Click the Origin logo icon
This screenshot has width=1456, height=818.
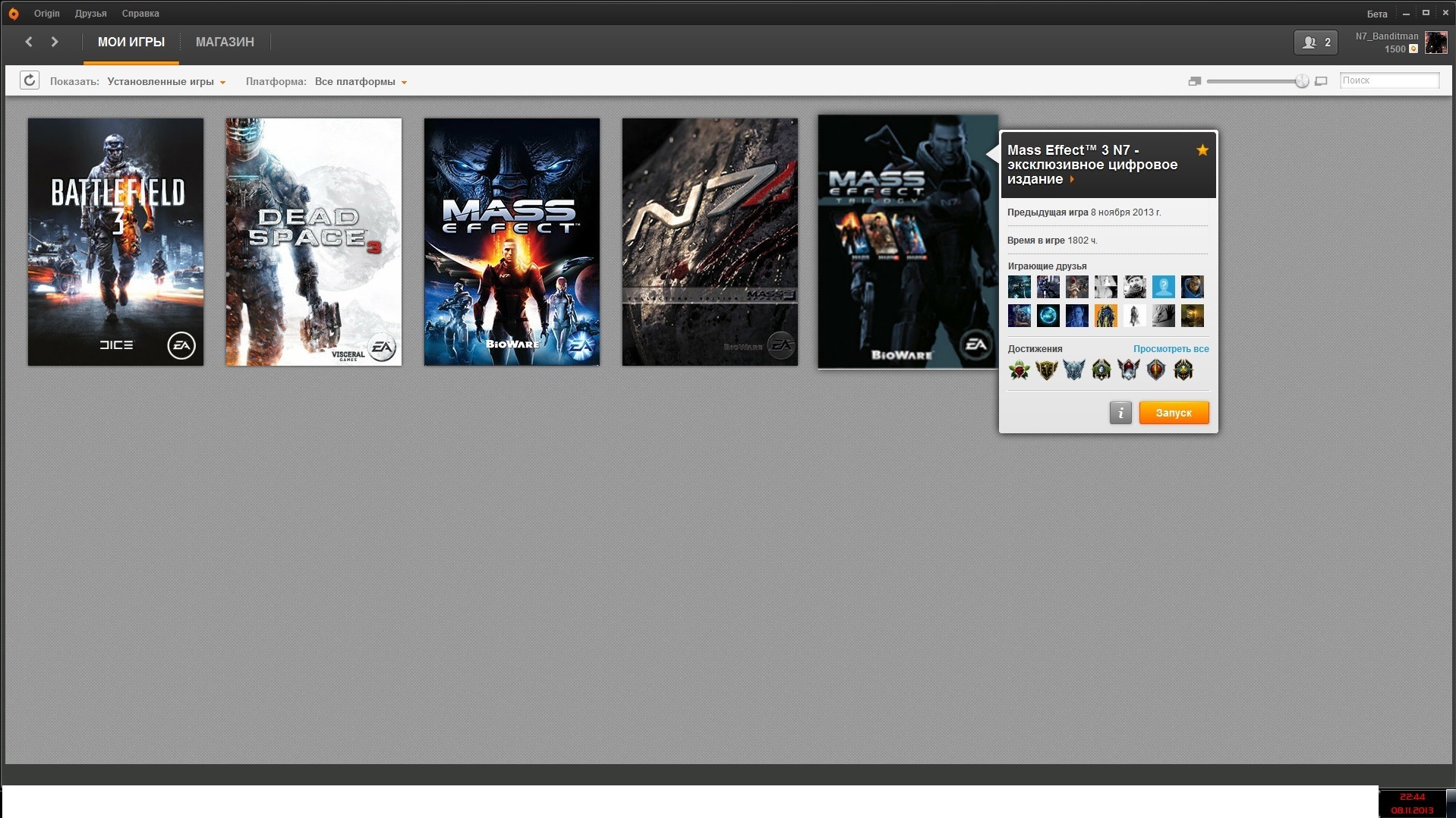[x=14, y=14]
